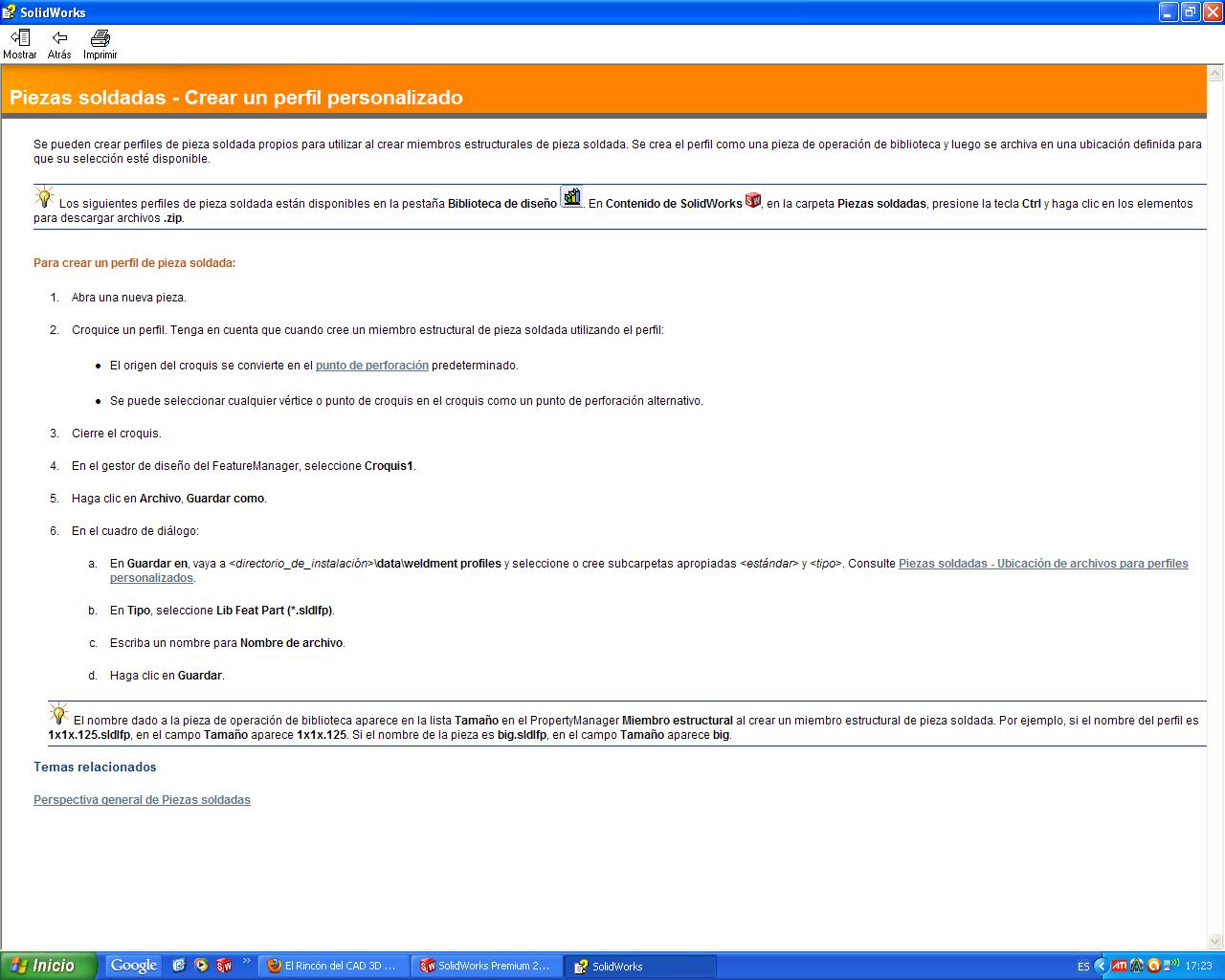Click the 'Temas relacionados' heading
Viewport: 1225px width, 980px height.
[x=95, y=767]
